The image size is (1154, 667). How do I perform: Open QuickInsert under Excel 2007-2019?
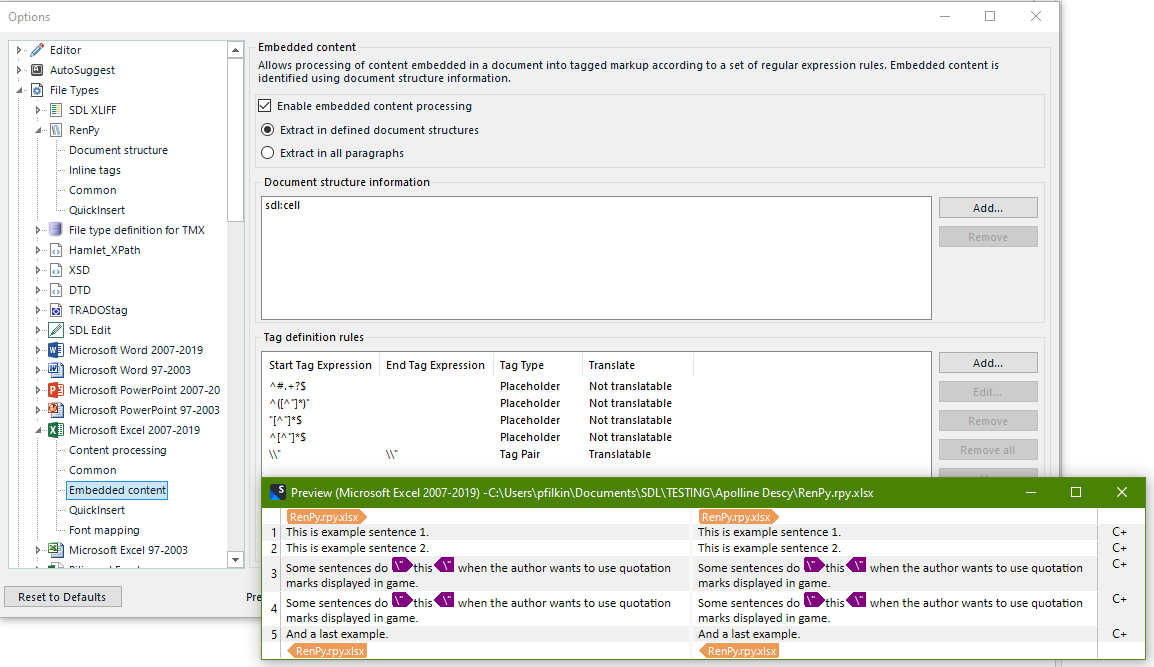pos(96,510)
